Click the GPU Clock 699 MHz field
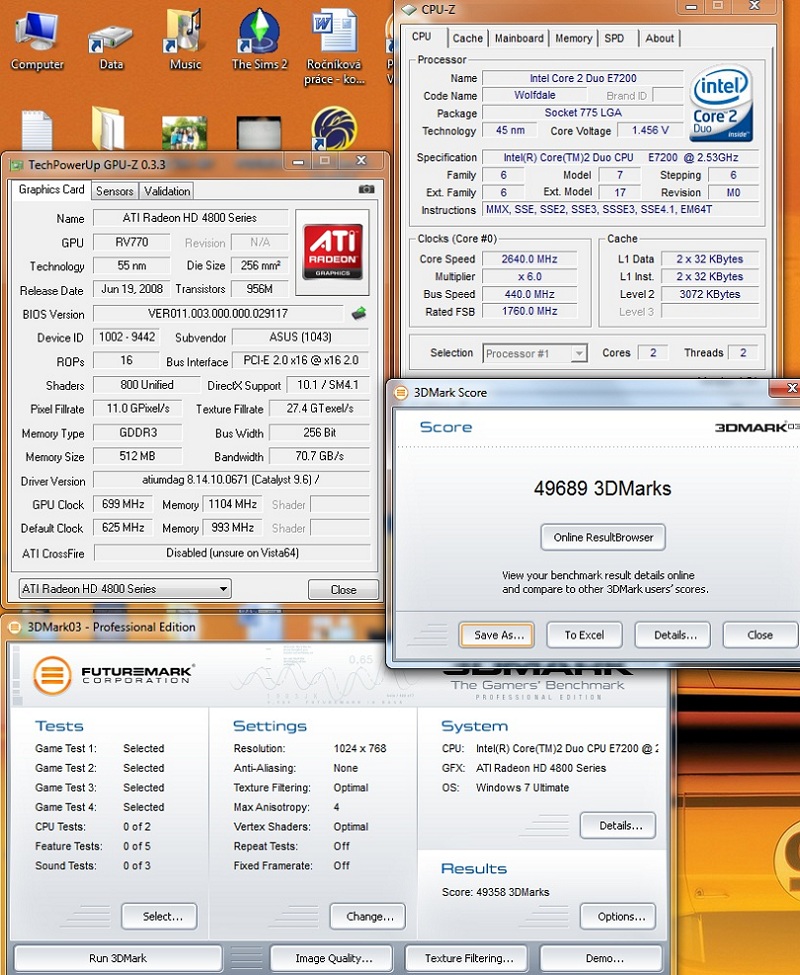The width and height of the screenshot is (800, 975). pyautogui.click(x=123, y=504)
